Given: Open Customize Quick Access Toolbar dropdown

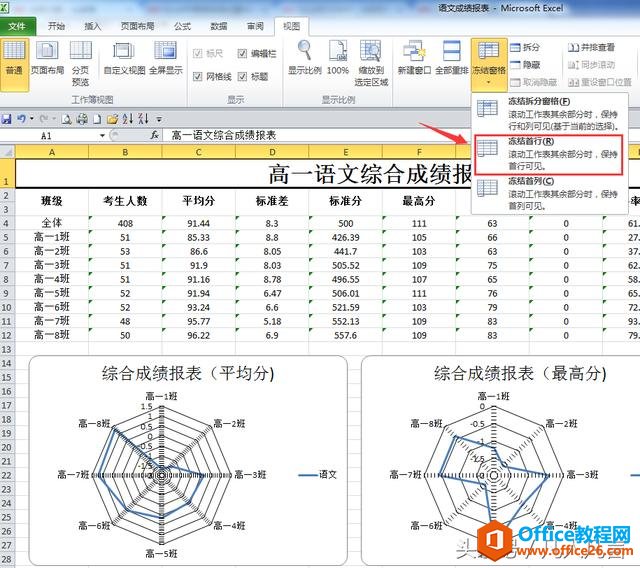Looking at the screenshot, I should (159, 120).
